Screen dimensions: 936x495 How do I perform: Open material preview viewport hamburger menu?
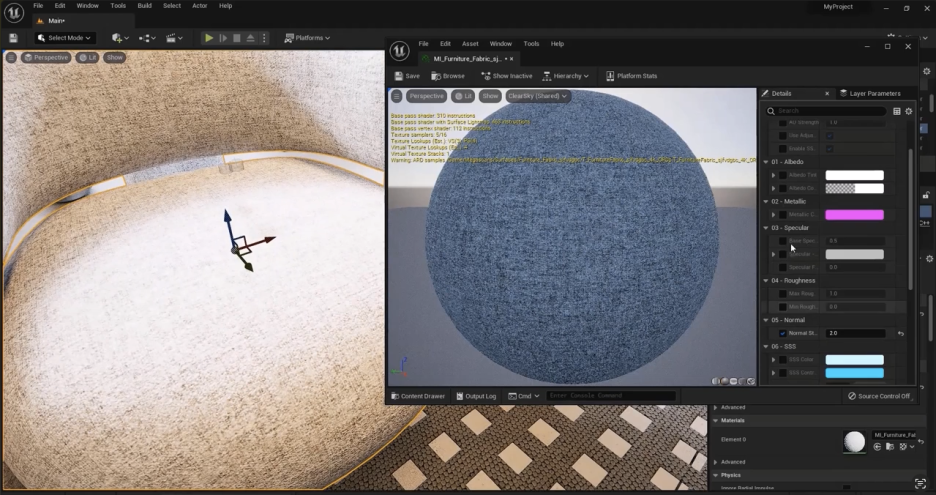[x=396, y=96]
